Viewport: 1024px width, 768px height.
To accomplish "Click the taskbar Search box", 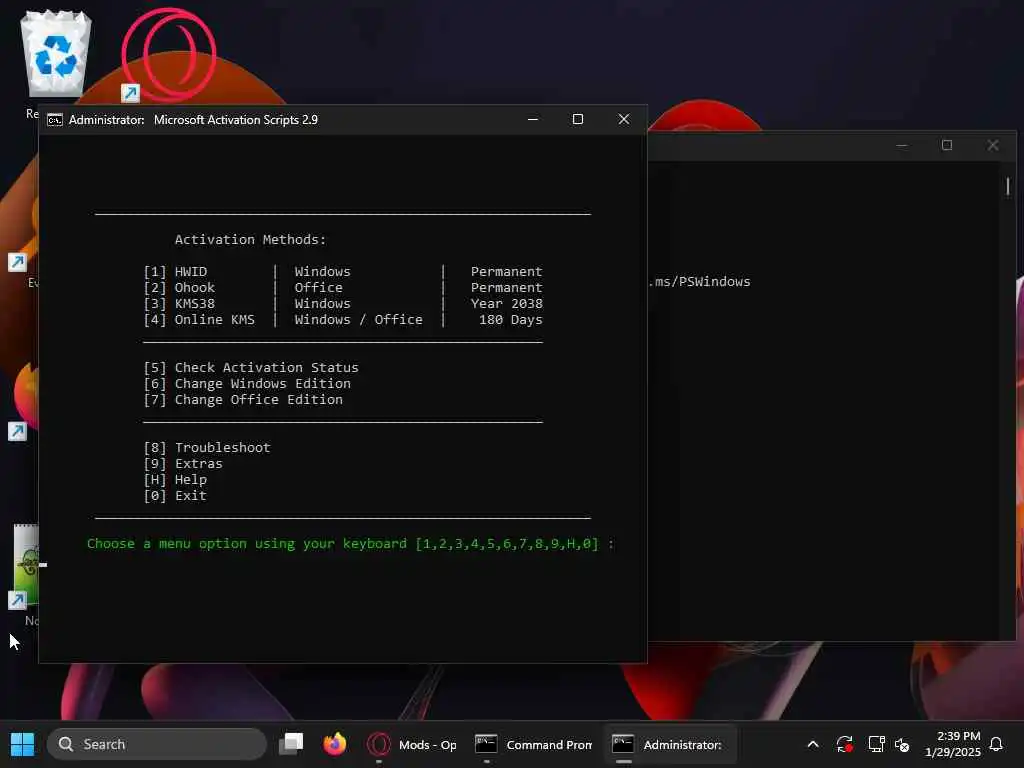I will (157, 744).
